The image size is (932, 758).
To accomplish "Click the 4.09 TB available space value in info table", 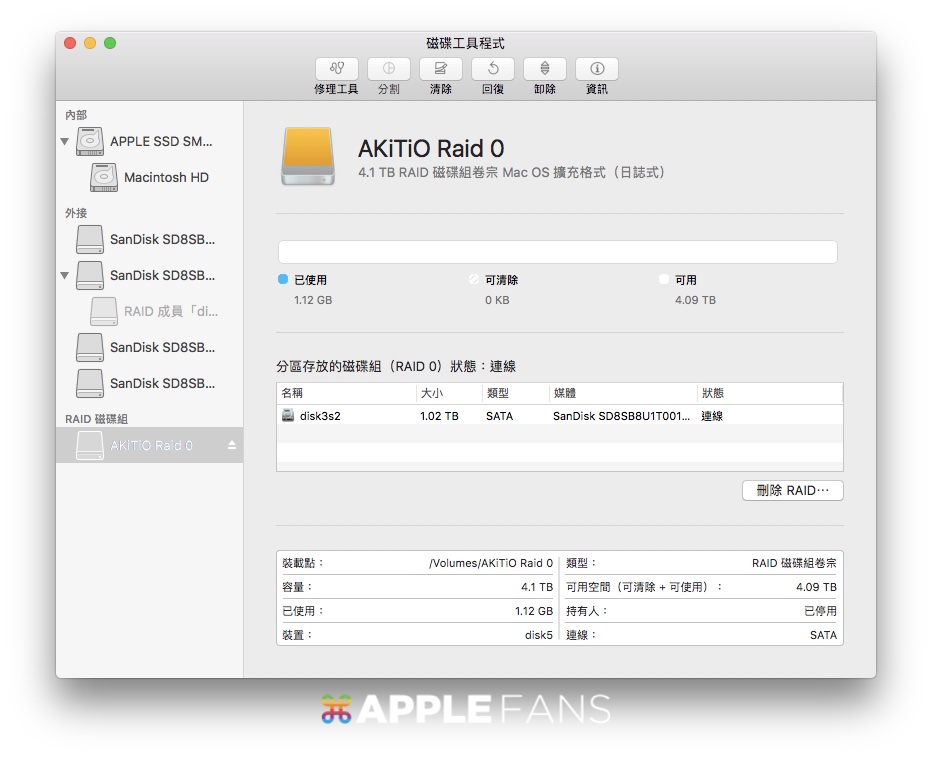I will (816, 587).
